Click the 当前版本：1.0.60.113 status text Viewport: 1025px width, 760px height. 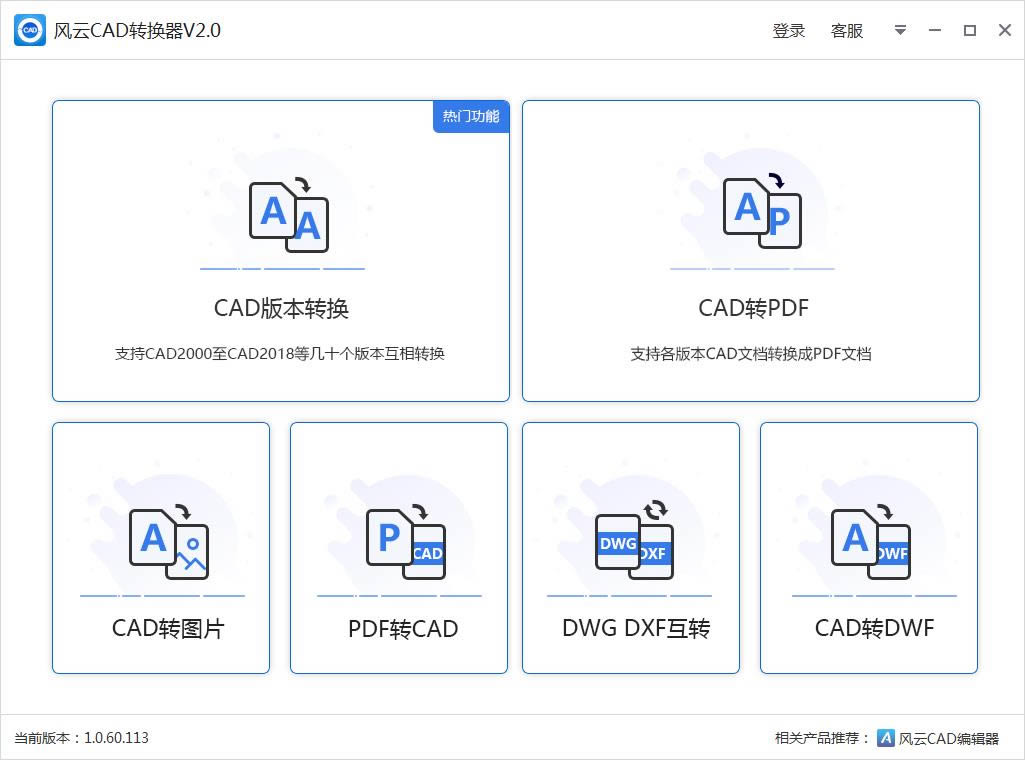pyautogui.click(x=81, y=738)
